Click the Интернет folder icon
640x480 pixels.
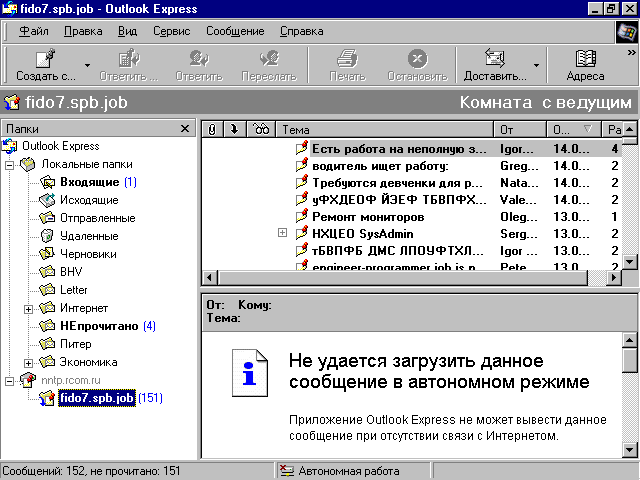point(47,308)
